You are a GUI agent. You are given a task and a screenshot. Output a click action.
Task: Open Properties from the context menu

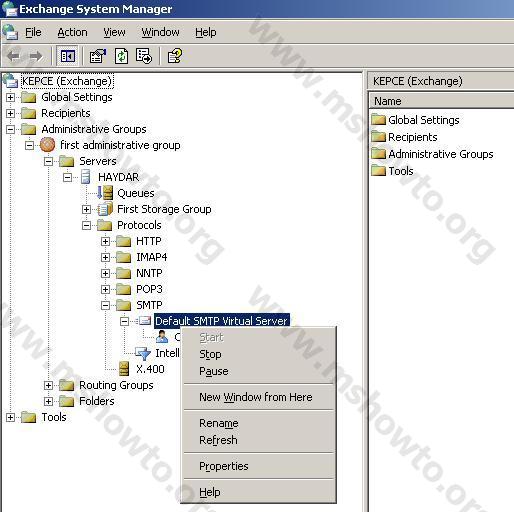point(259,466)
